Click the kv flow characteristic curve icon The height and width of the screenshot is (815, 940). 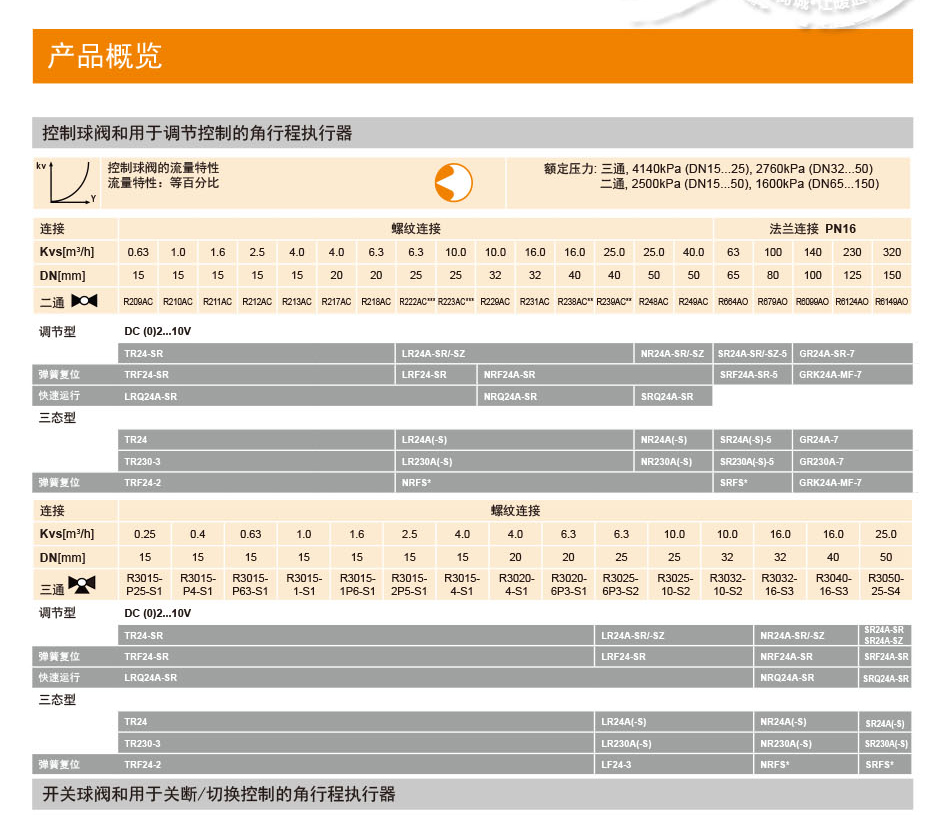66,183
